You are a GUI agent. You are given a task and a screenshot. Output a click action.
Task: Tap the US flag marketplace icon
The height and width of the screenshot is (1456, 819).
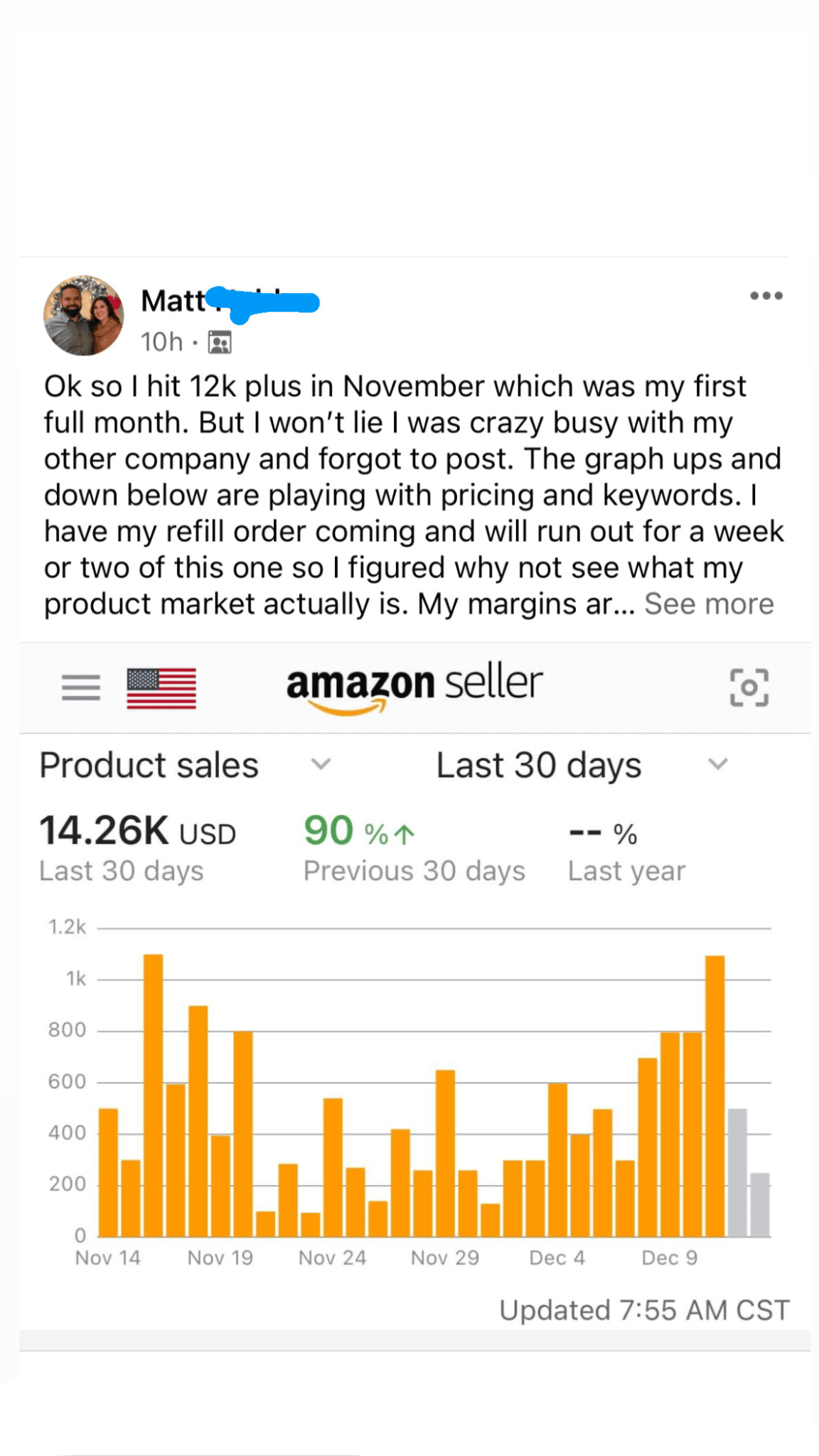(x=161, y=687)
